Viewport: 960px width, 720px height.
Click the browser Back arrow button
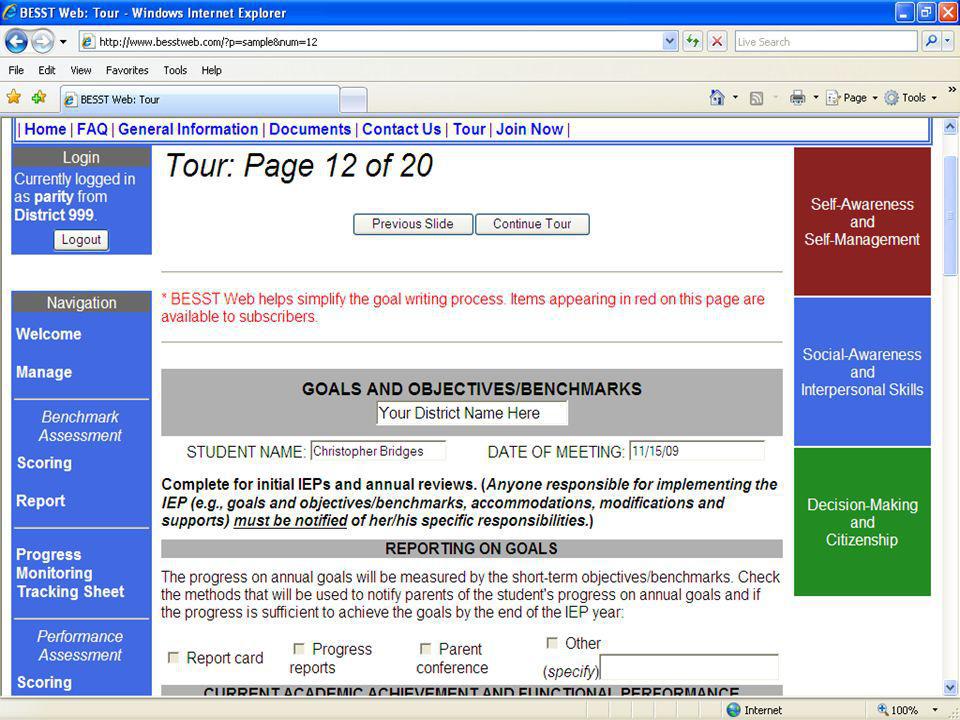pyautogui.click(x=16, y=42)
